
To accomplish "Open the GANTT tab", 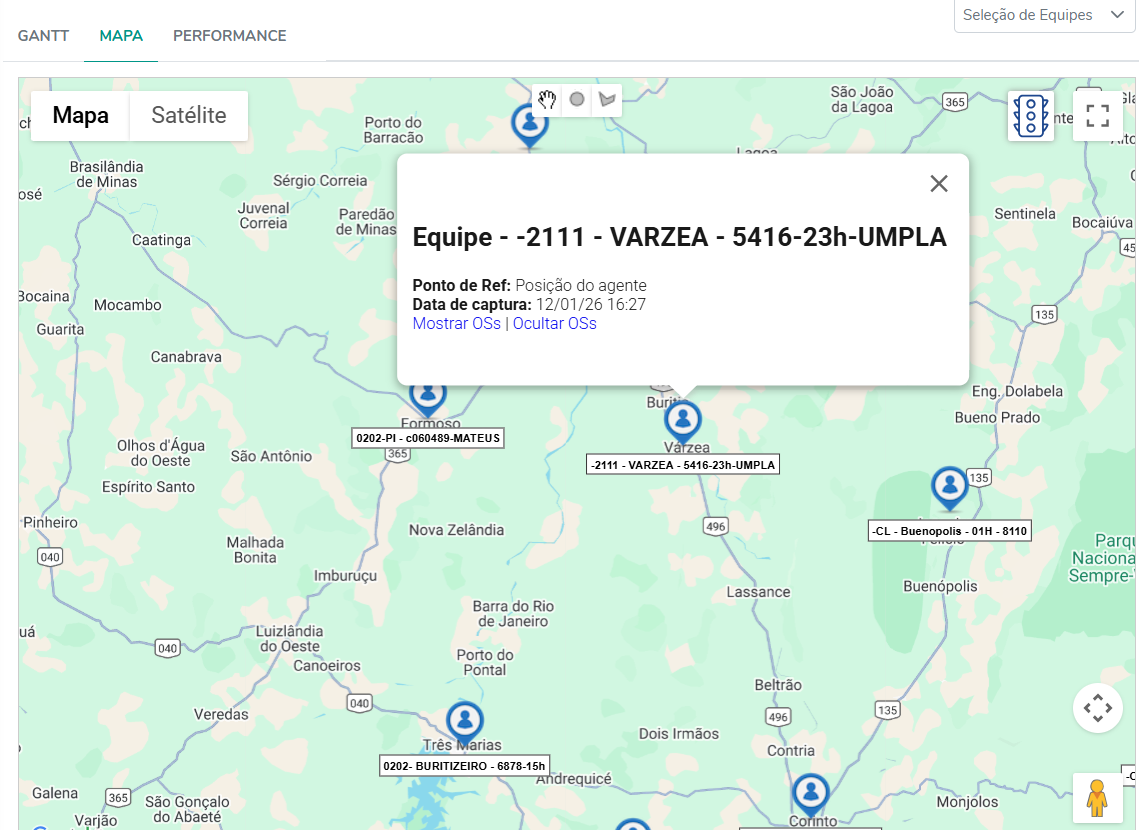I will pyautogui.click(x=43, y=36).
